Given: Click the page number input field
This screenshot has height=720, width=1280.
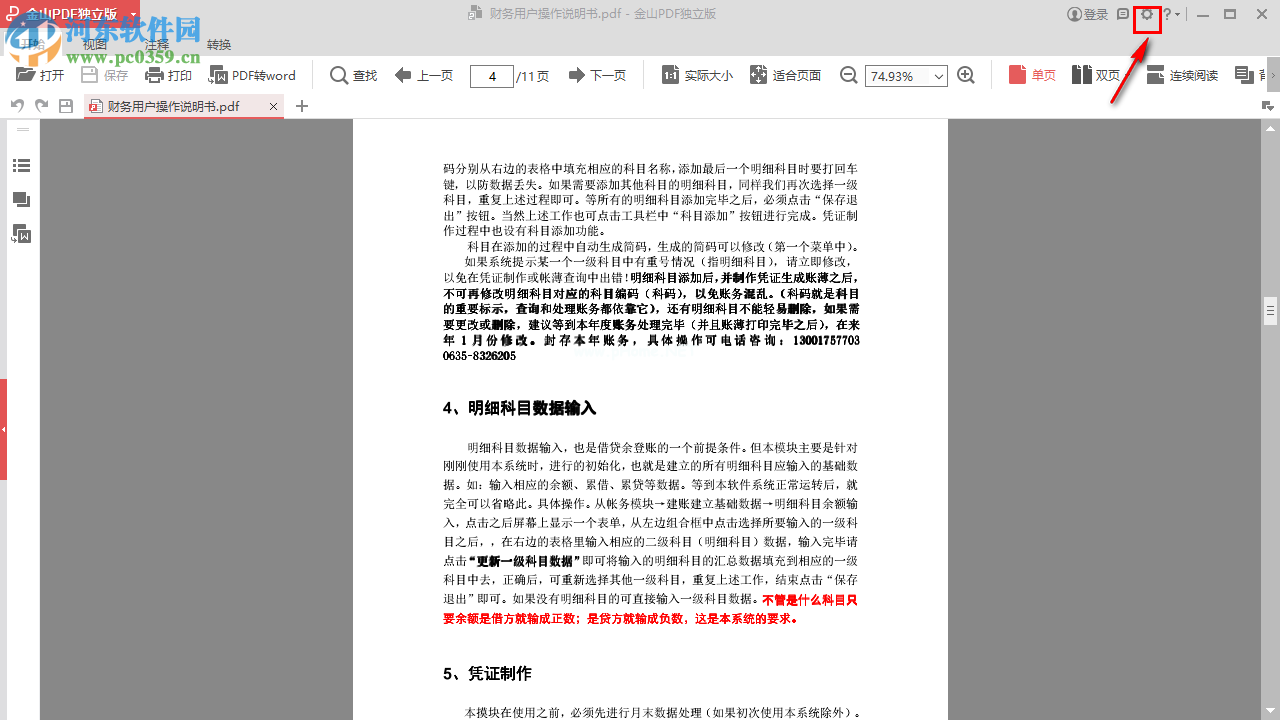Looking at the screenshot, I should click(491, 75).
